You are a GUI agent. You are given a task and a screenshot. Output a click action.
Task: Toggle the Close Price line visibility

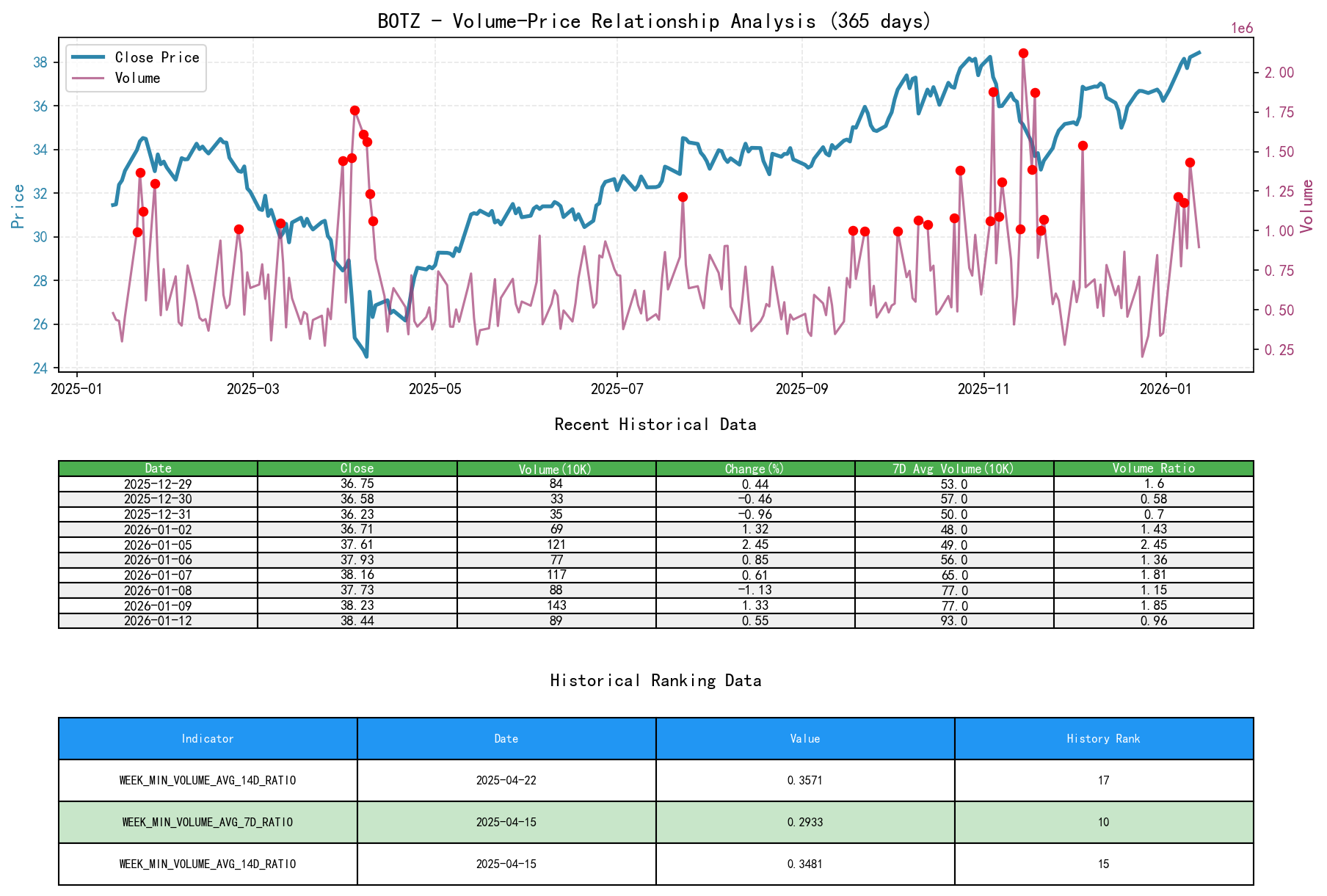point(92,57)
